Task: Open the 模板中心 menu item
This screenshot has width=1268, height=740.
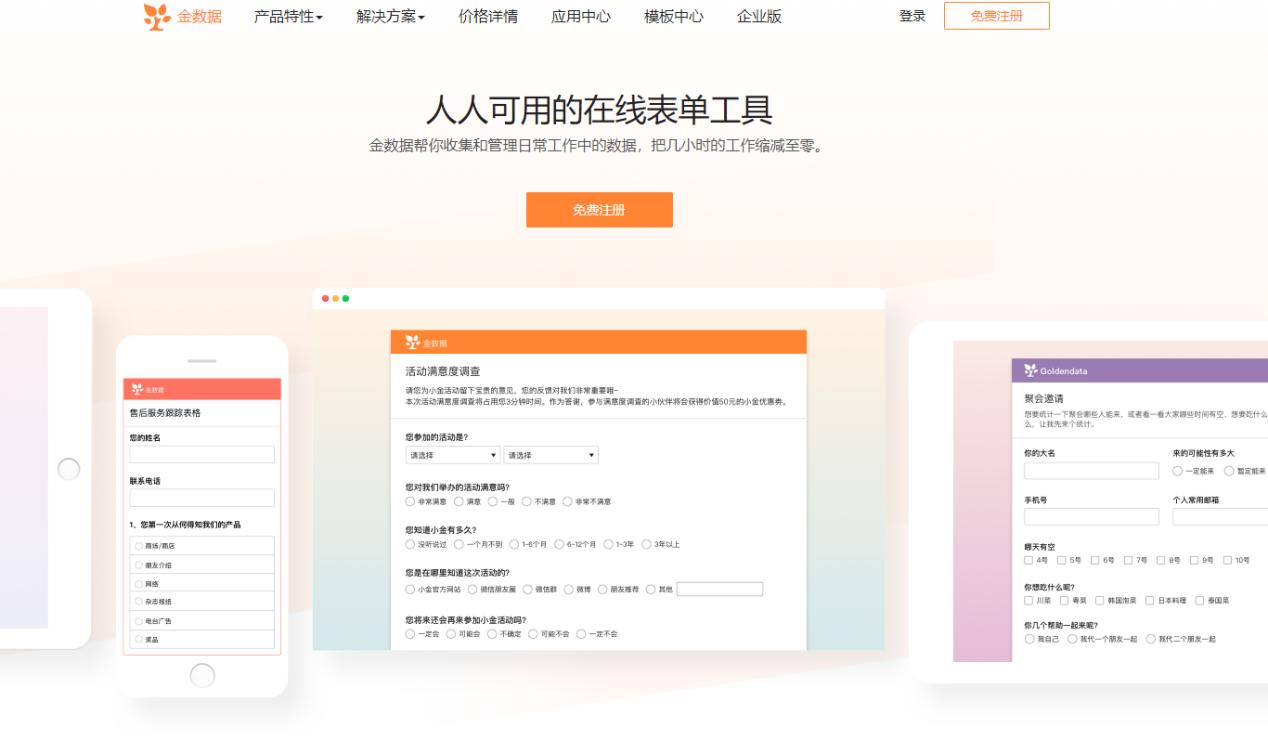Action: 670,16
